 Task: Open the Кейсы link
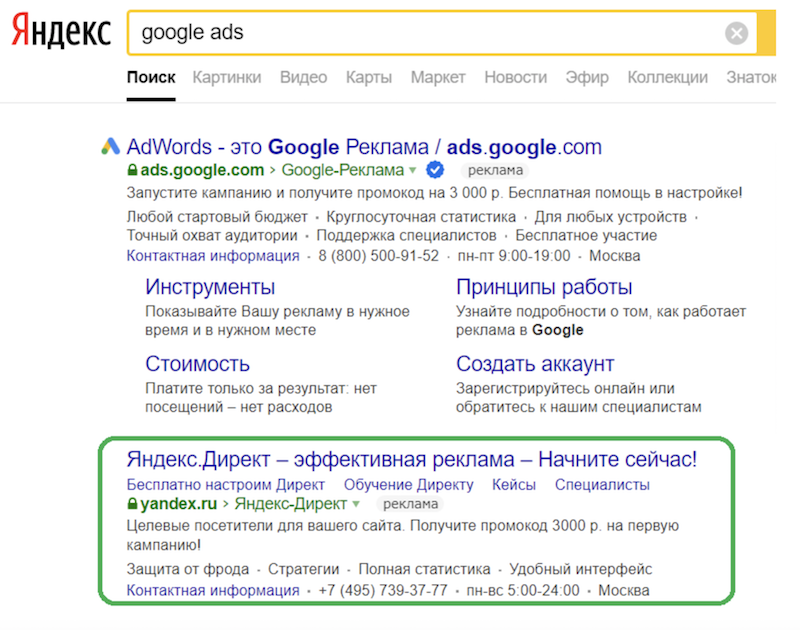click(x=514, y=484)
